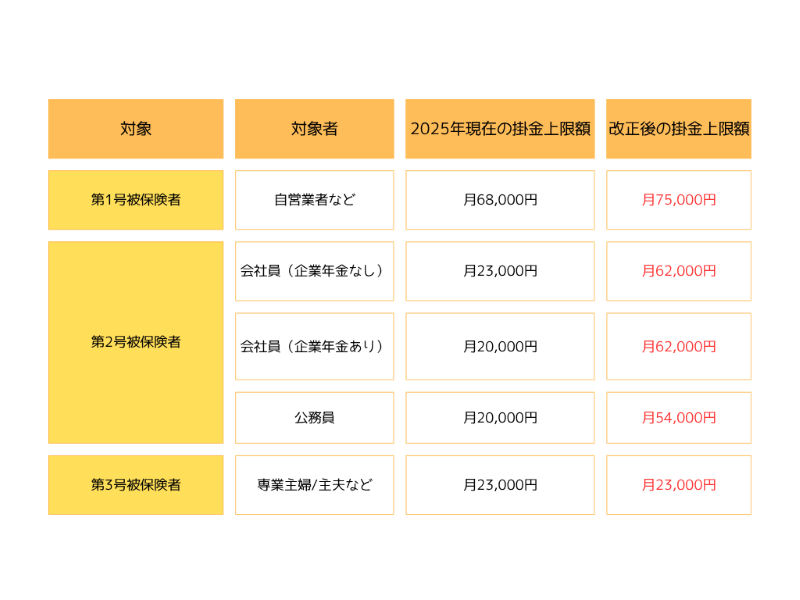Click the red 月23,000円 revised cell
The image size is (800, 600).
click(679, 485)
